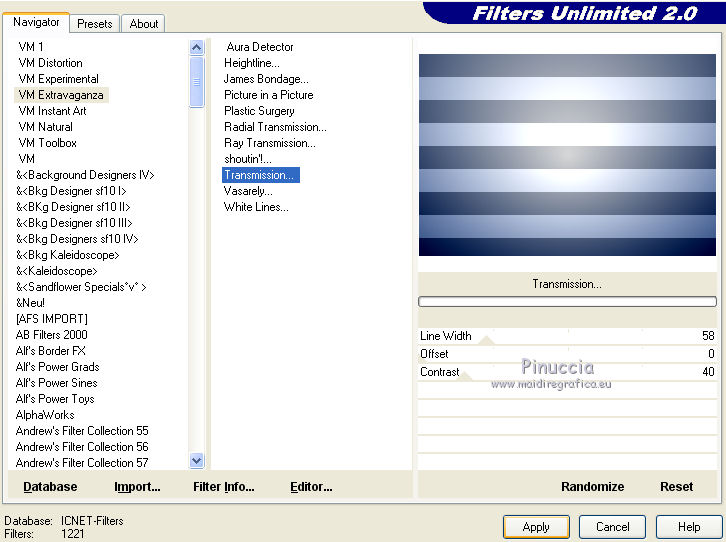This screenshot has height=542, width=726.
Task: Select VM Toolbox category
Action: point(47,143)
